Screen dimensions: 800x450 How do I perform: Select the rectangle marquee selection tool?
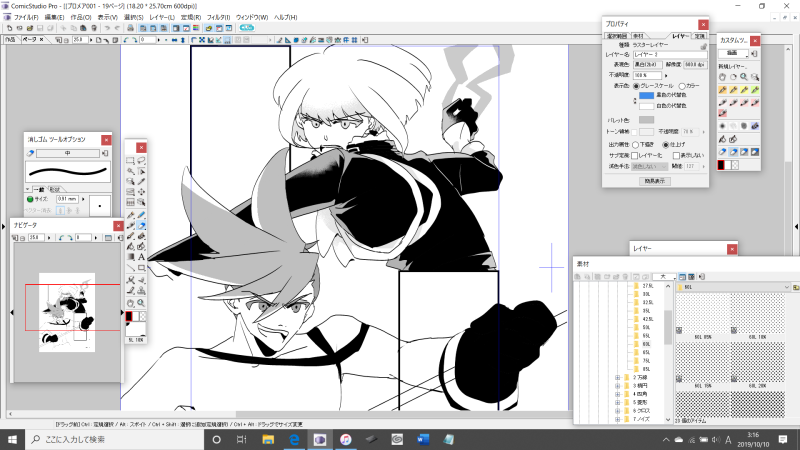[x=130, y=160]
